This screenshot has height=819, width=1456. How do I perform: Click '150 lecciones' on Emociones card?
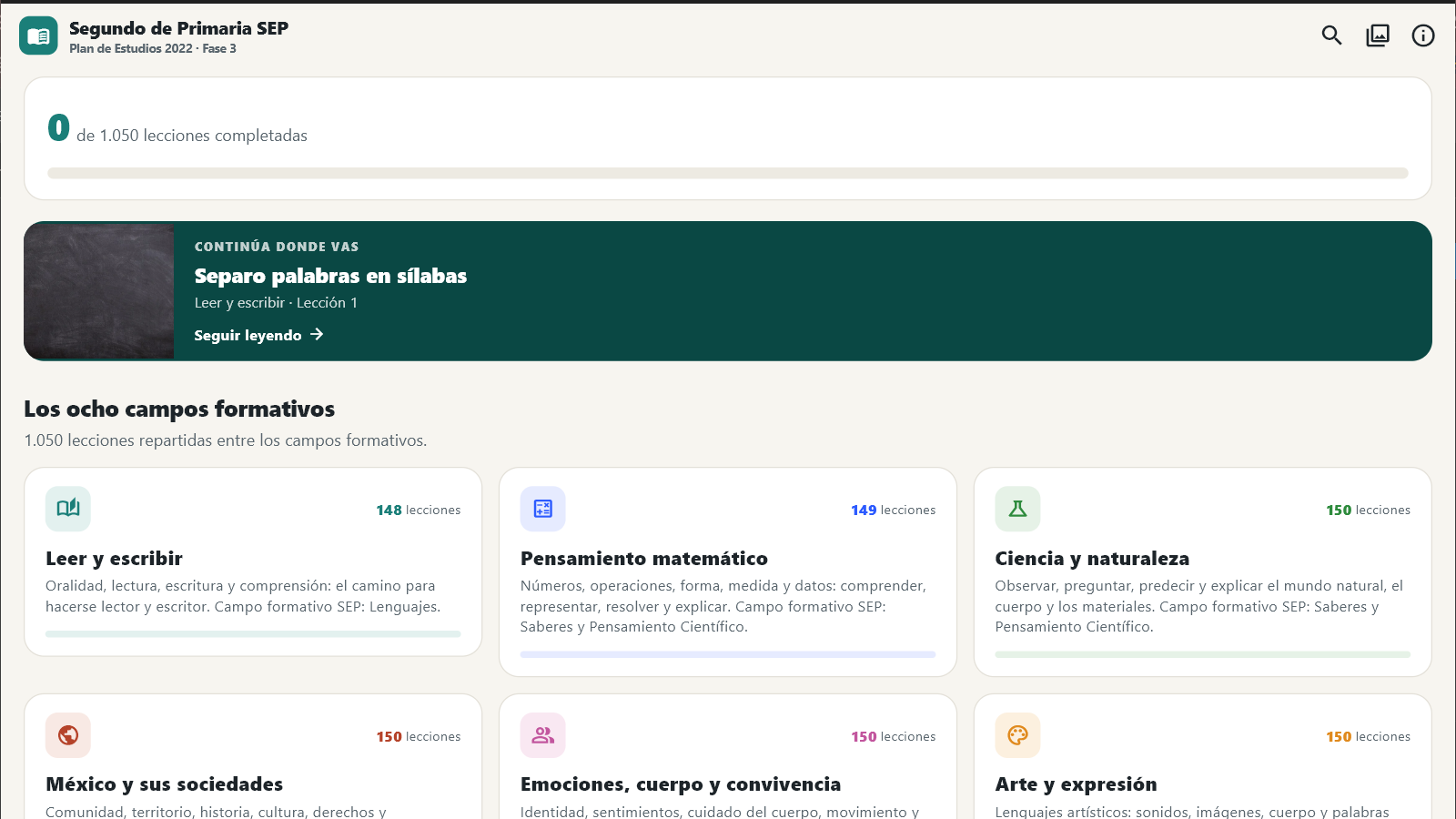pos(894,737)
